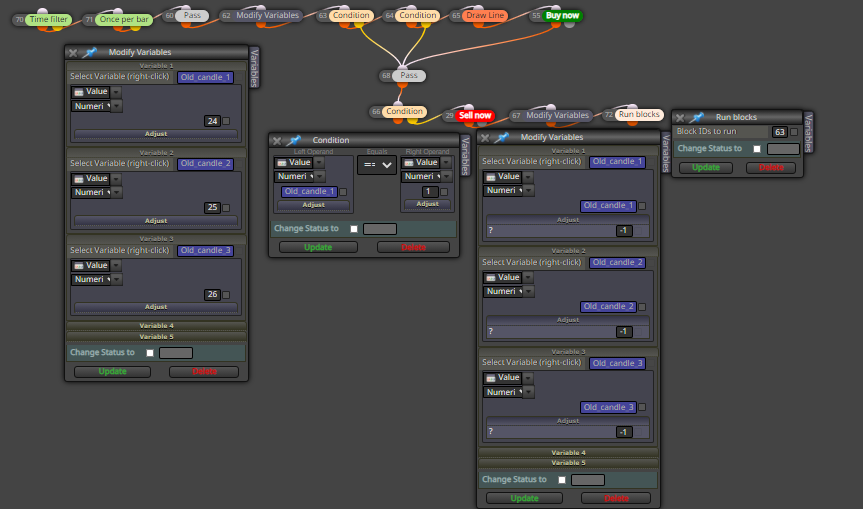Expand Variable 5 section in left panel

[156, 337]
